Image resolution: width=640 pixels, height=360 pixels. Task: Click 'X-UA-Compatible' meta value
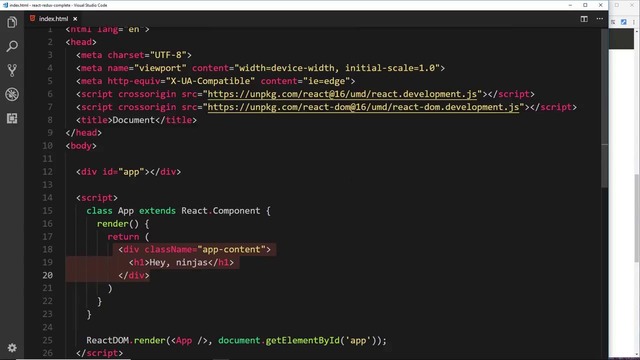pos(210,81)
